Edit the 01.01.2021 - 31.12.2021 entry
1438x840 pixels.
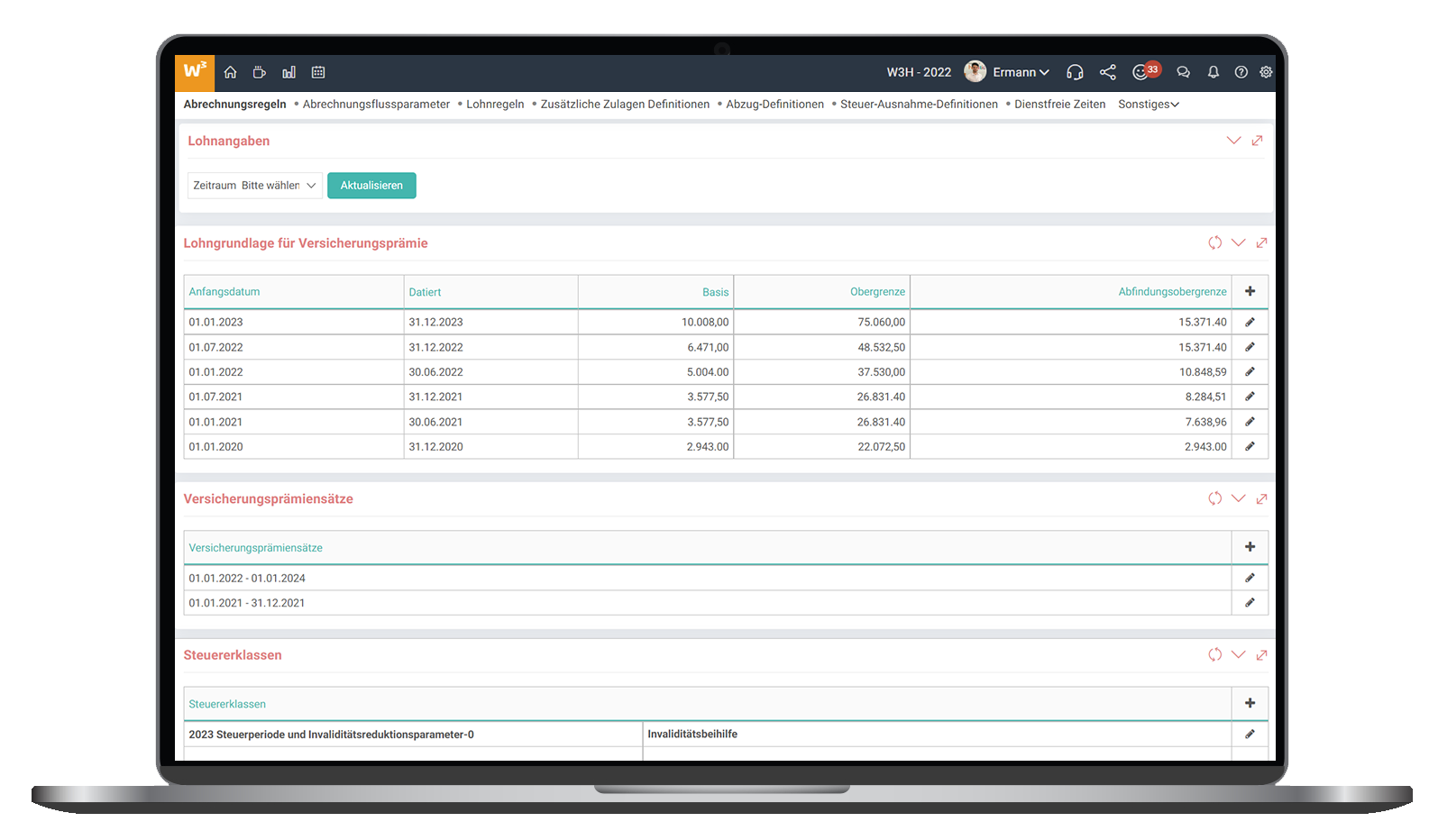1250,603
